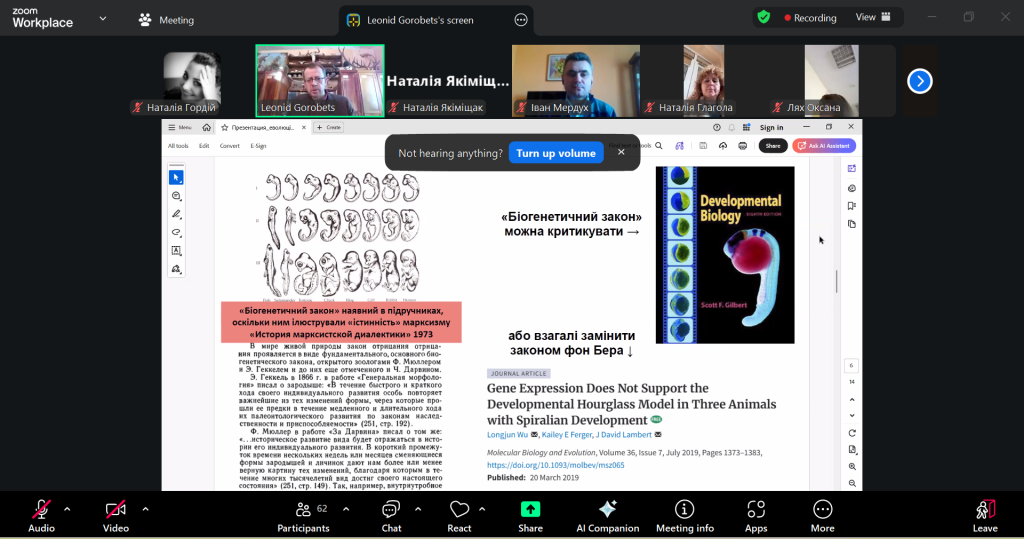Expand video options arrow next to Video
Image resolution: width=1024 pixels, height=539 pixels.
[145, 508]
